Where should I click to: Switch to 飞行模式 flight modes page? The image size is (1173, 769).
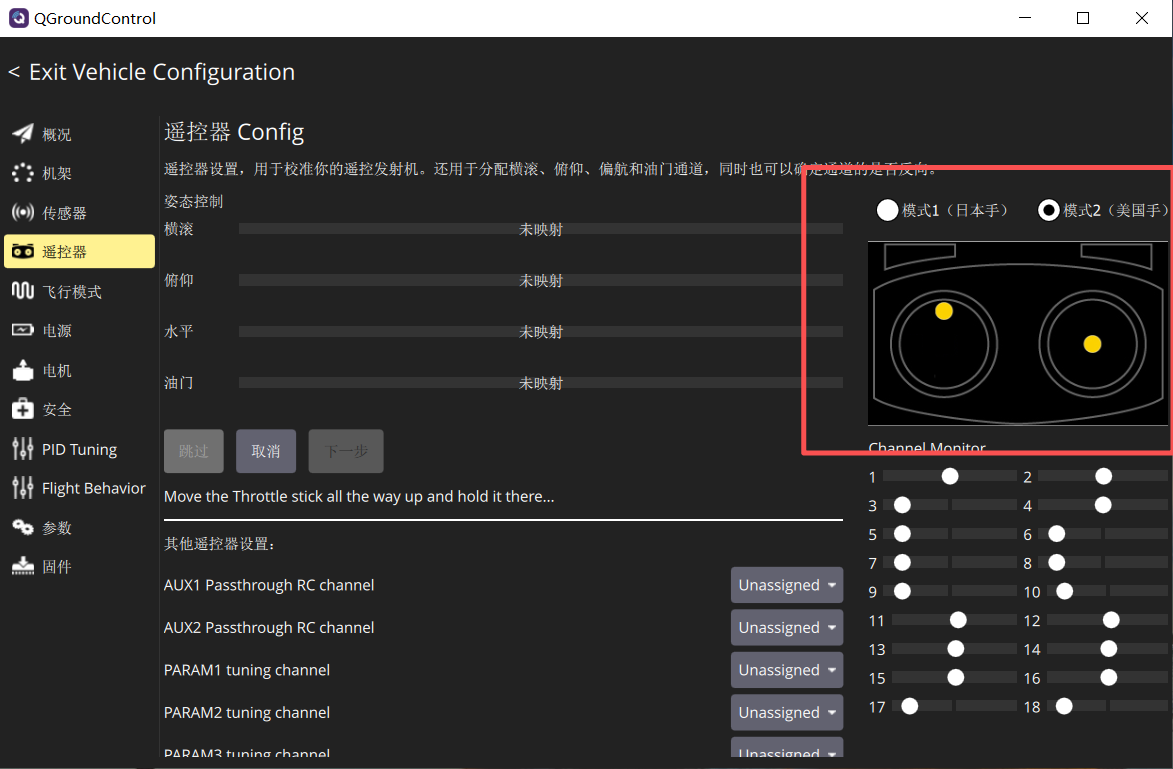pos(79,291)
